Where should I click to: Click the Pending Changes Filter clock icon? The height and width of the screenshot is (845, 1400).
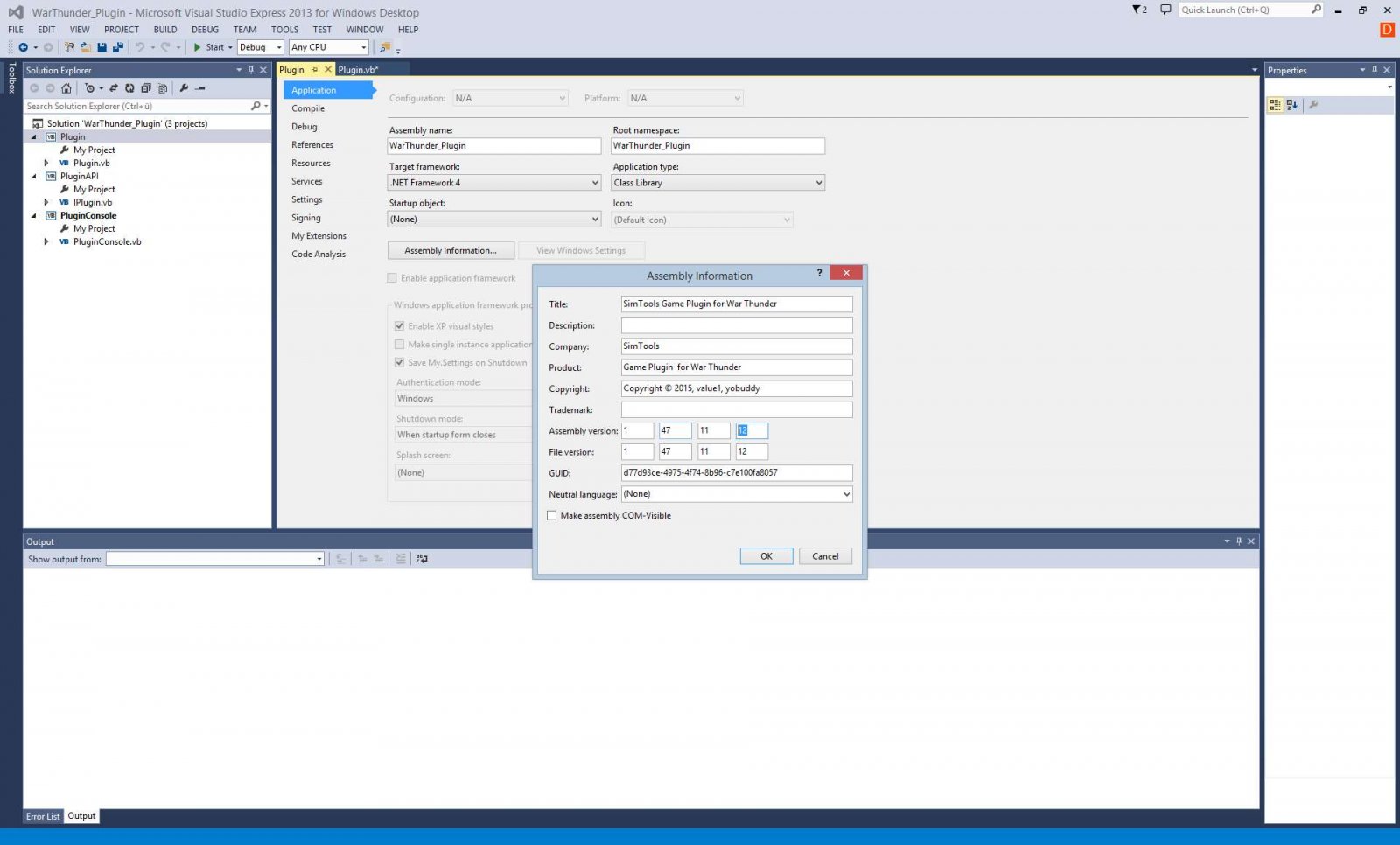[89, 88]
